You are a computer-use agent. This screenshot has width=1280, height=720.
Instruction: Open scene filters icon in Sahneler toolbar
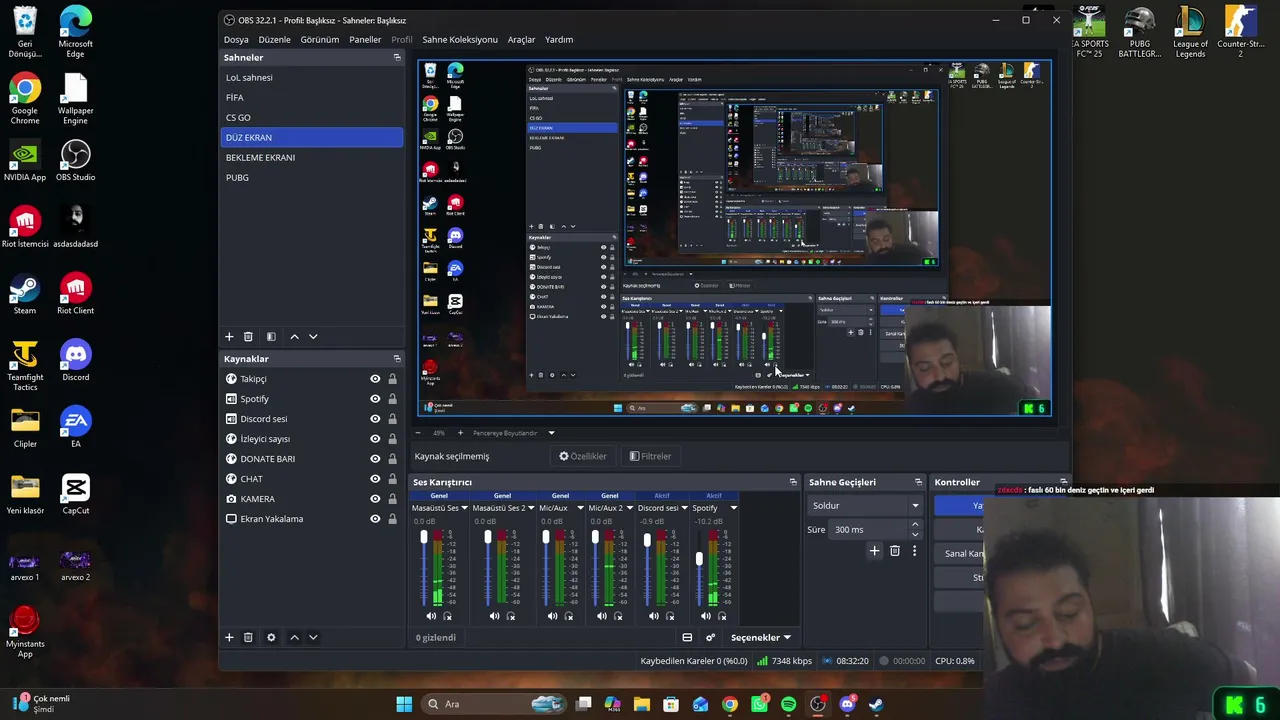[271, 337]
